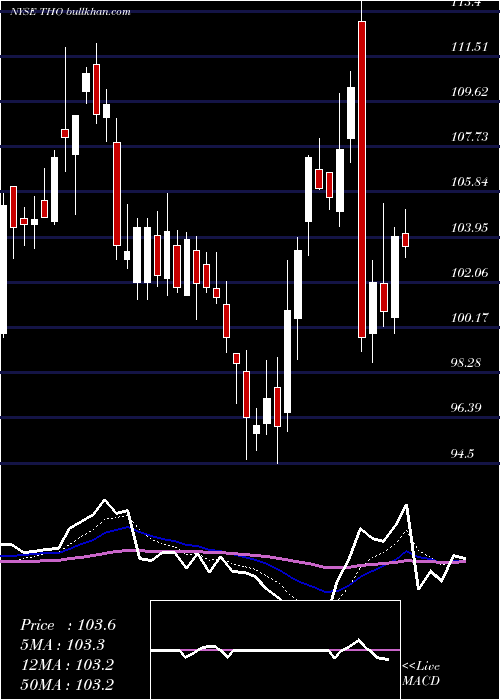Select the 109.62 price axis label
Image resolution: width=500 pixels, height=700 pixels.
click(x=470, y=92)
